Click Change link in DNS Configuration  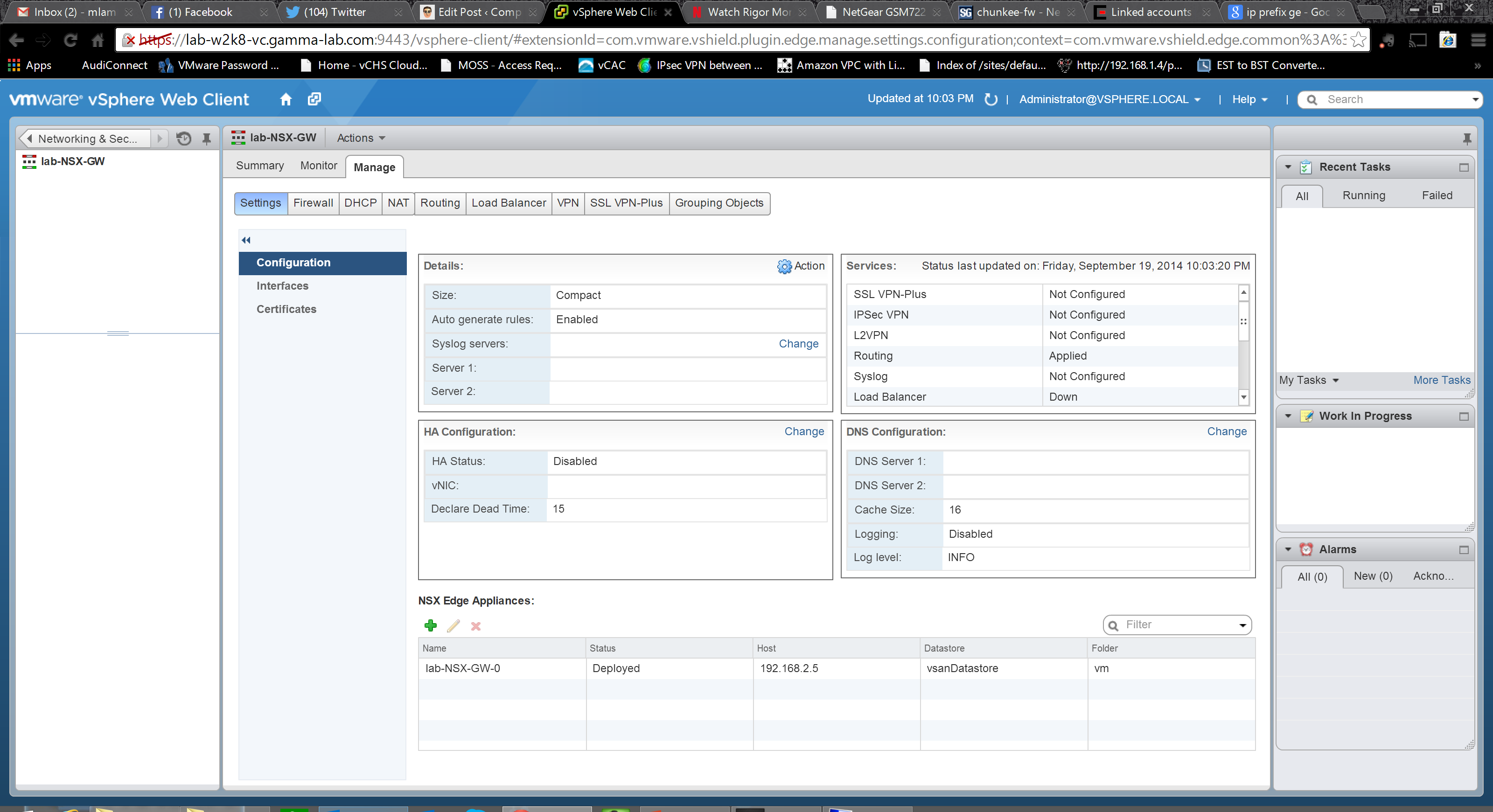click(1227, 431)
